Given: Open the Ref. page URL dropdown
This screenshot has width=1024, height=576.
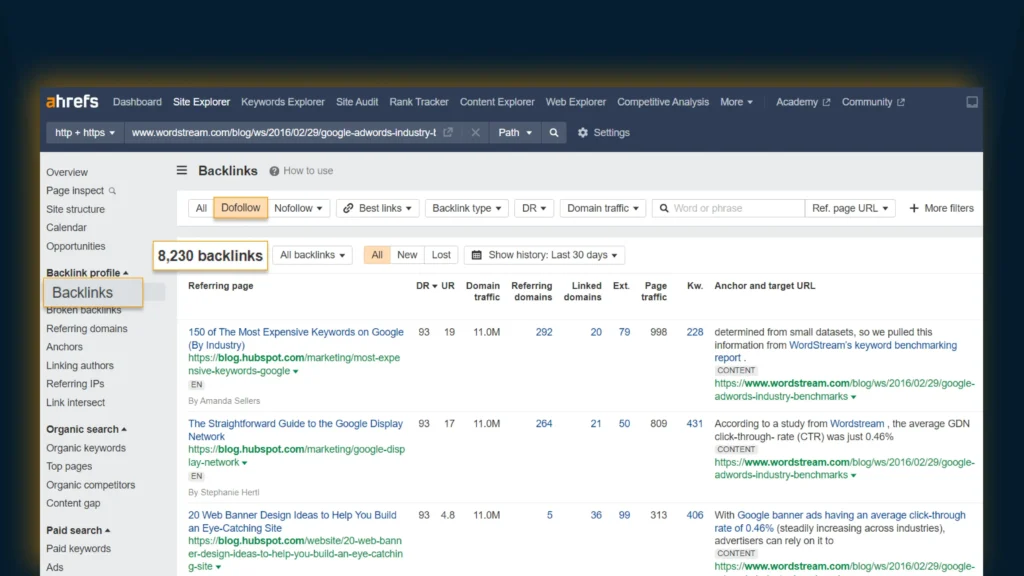Looking at the screenshot, I should click(850, 208).
